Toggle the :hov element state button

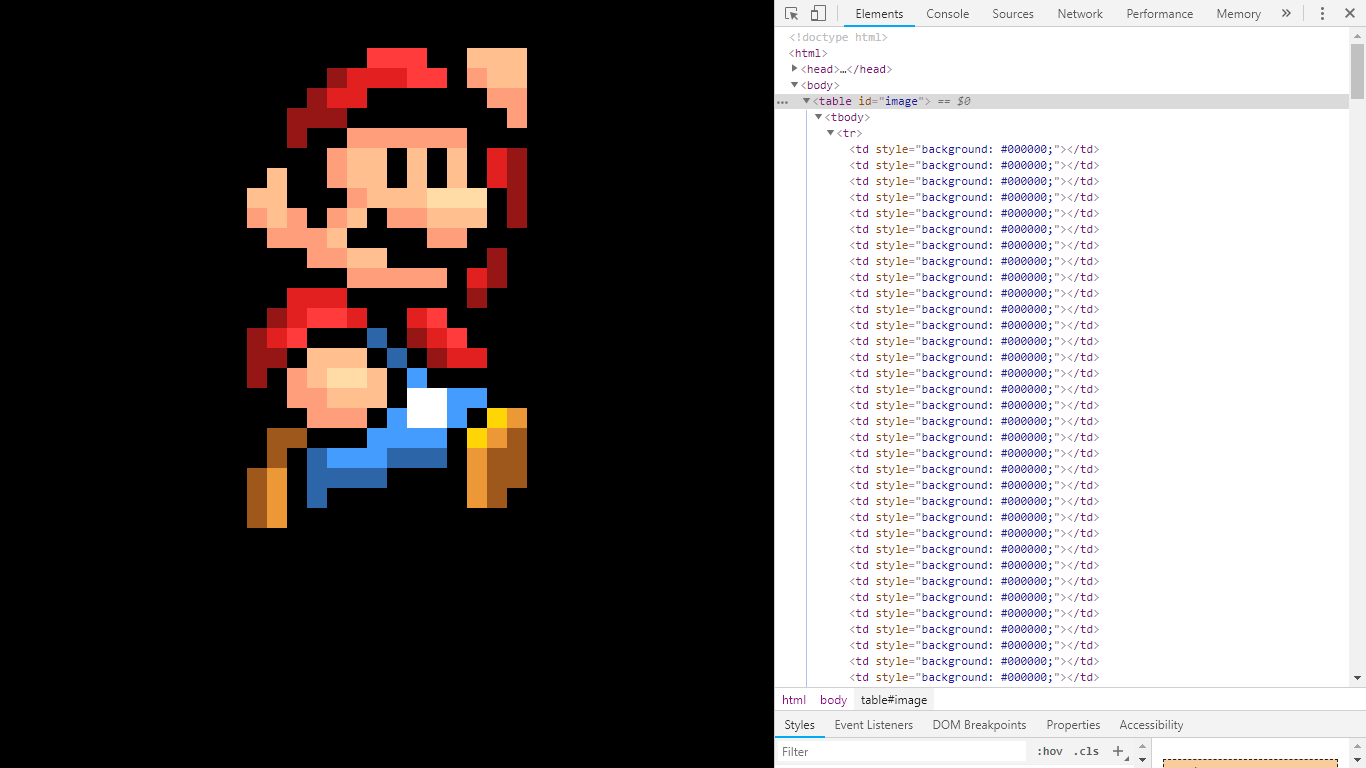pyautogui.click(x=1049, y=752)
